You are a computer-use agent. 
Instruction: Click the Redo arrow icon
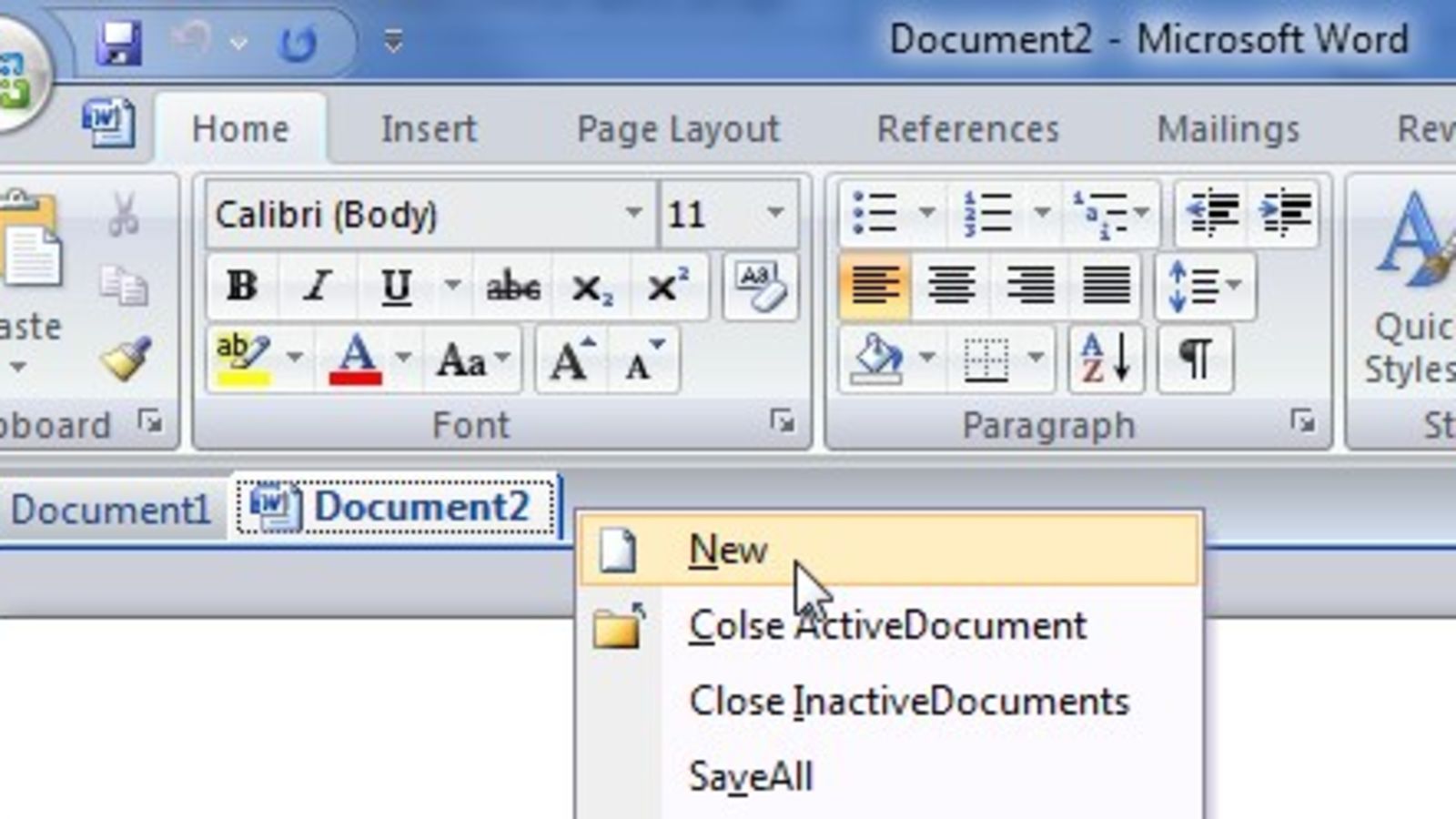298,42
